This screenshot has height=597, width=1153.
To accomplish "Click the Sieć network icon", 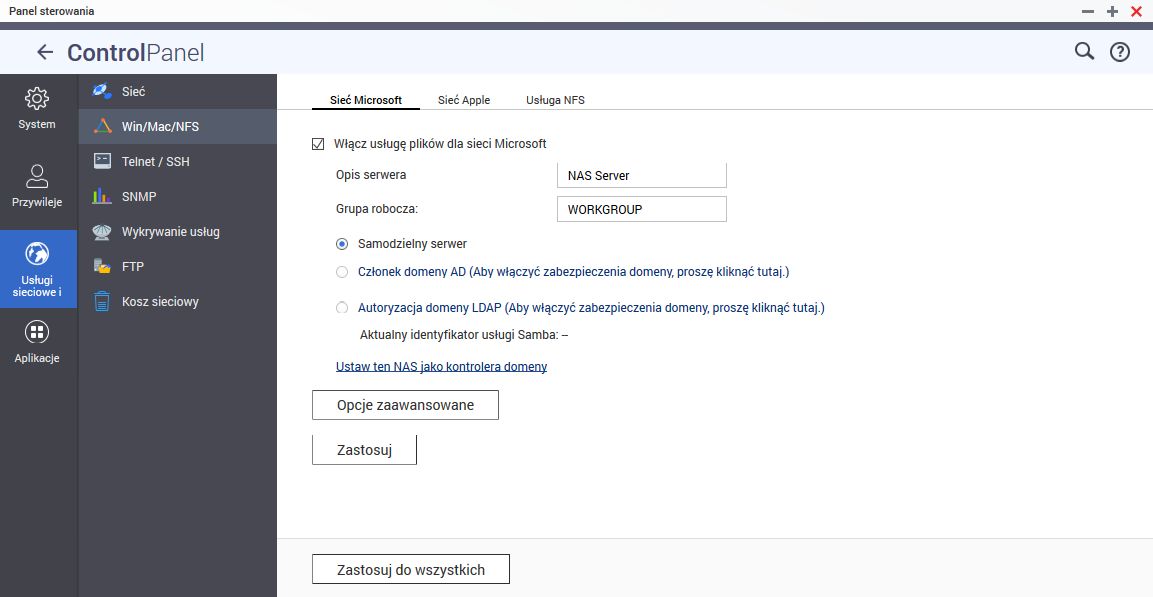I will 101,91.
